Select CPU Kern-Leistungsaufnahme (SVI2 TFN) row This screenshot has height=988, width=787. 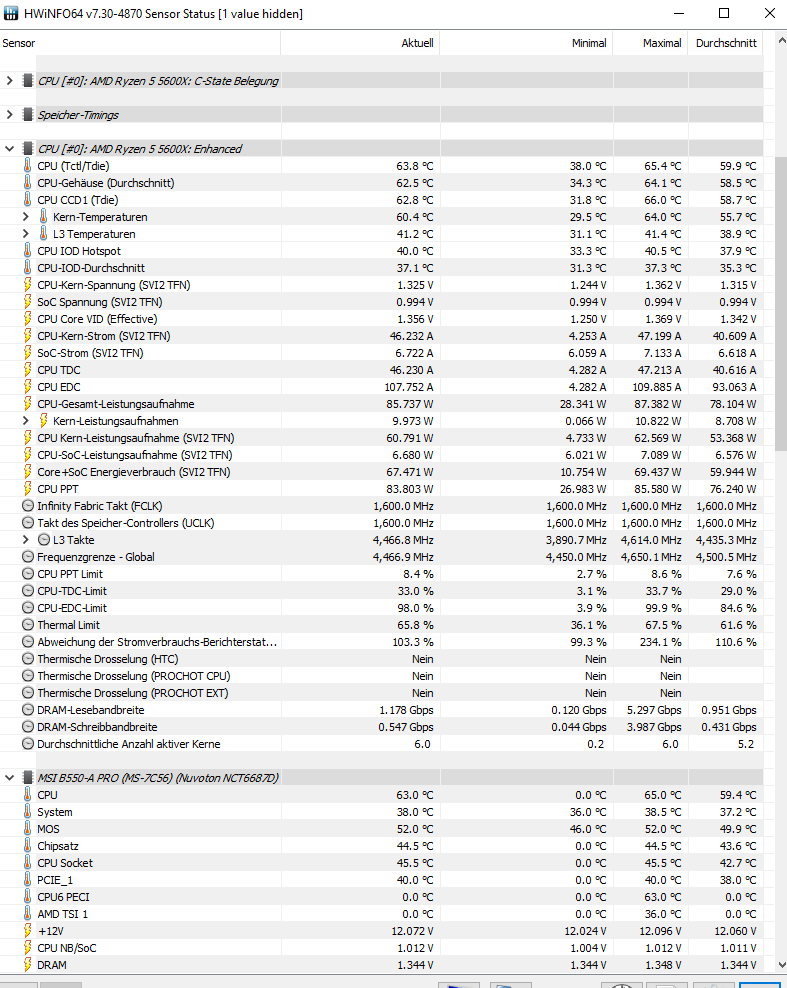(x=382, y=438)
